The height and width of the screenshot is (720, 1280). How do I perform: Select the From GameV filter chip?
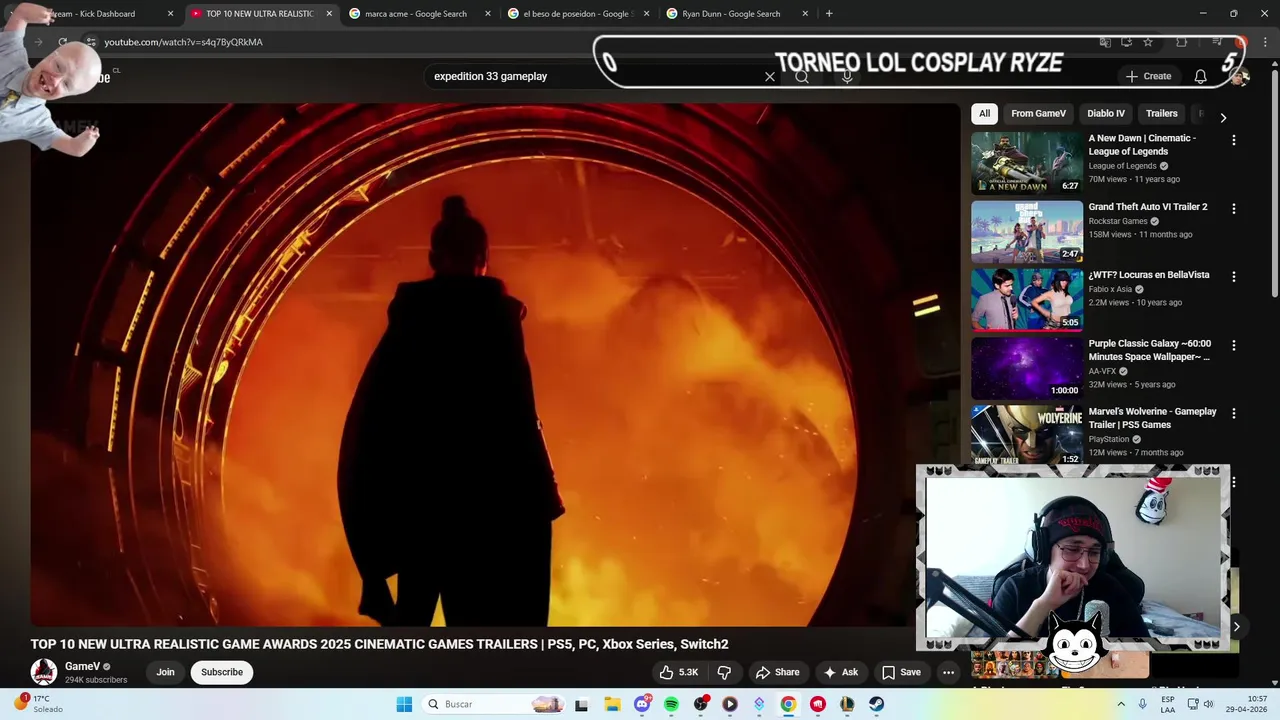click(x=1038, y=114)
